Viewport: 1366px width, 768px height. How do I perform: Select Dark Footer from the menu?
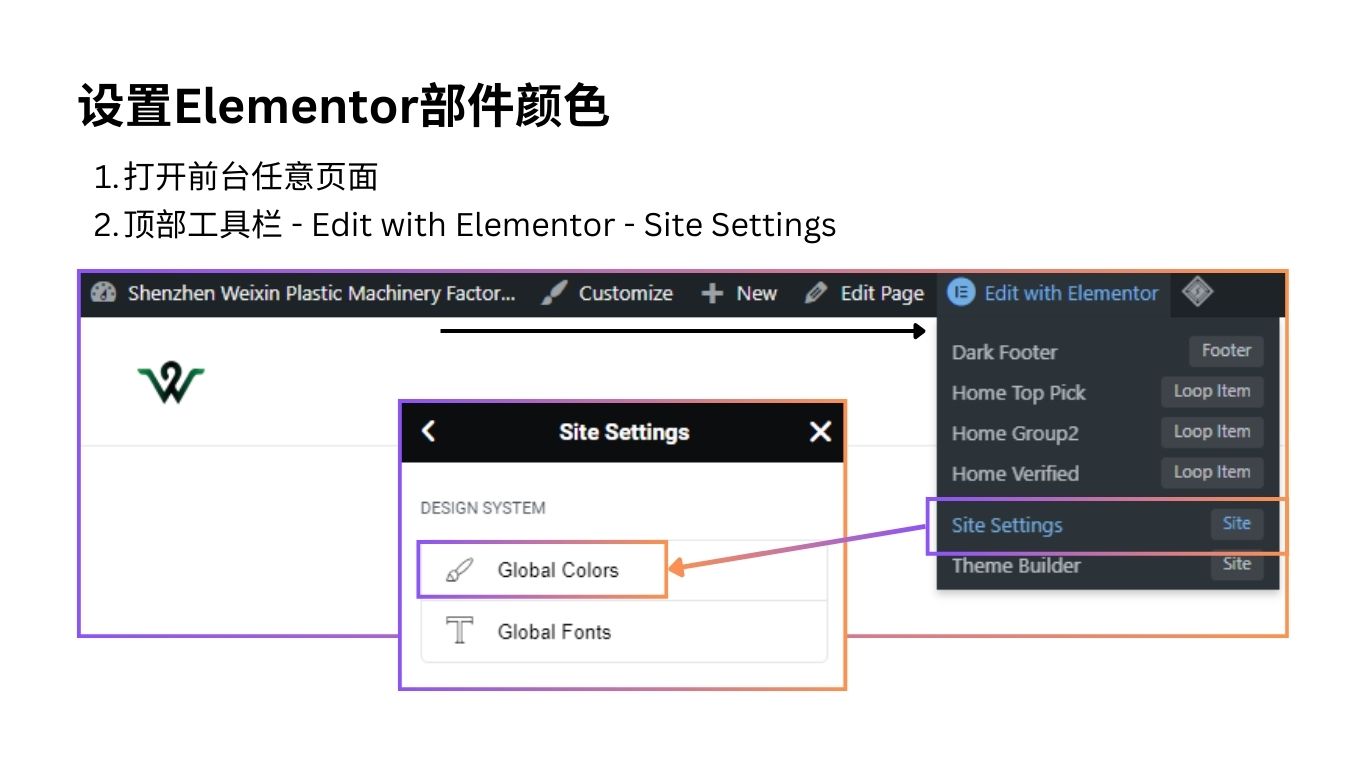[x=1004, y=352]
